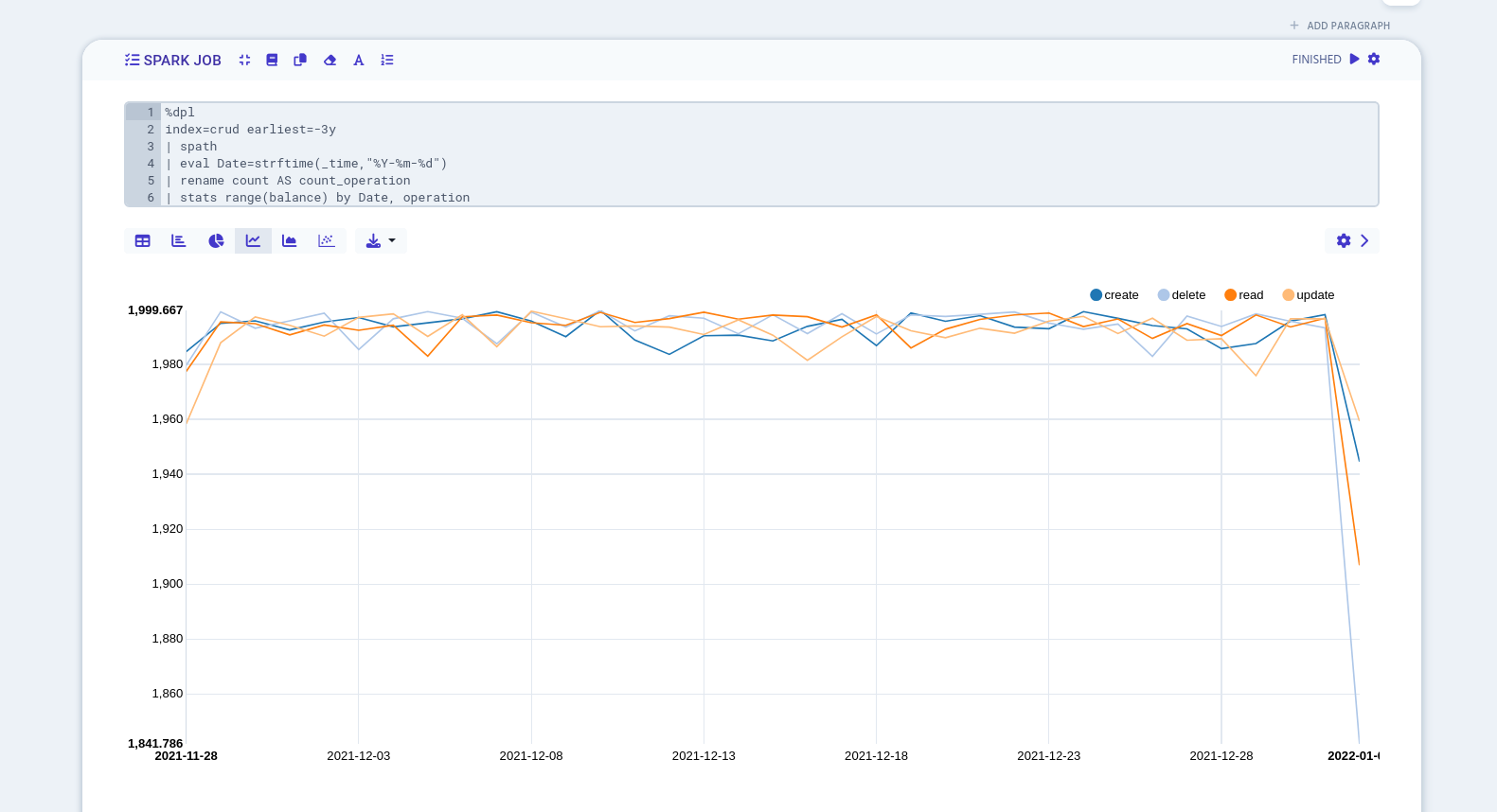The width and height of the screenshot is (1497, 812).
Task: Click x-axis label 2021-12-13
Action: tap(704, 756)
